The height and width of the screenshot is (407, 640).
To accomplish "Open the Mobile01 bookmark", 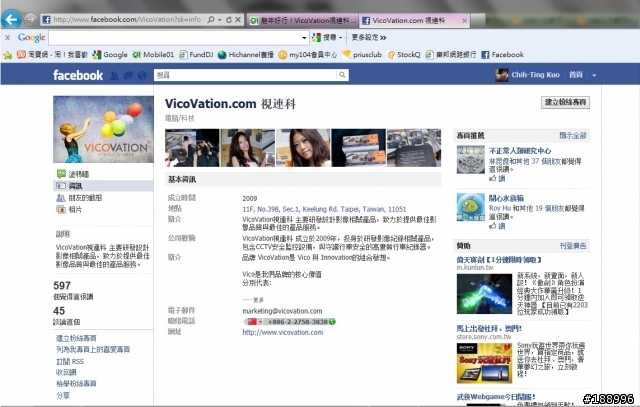I will point(153,55).
